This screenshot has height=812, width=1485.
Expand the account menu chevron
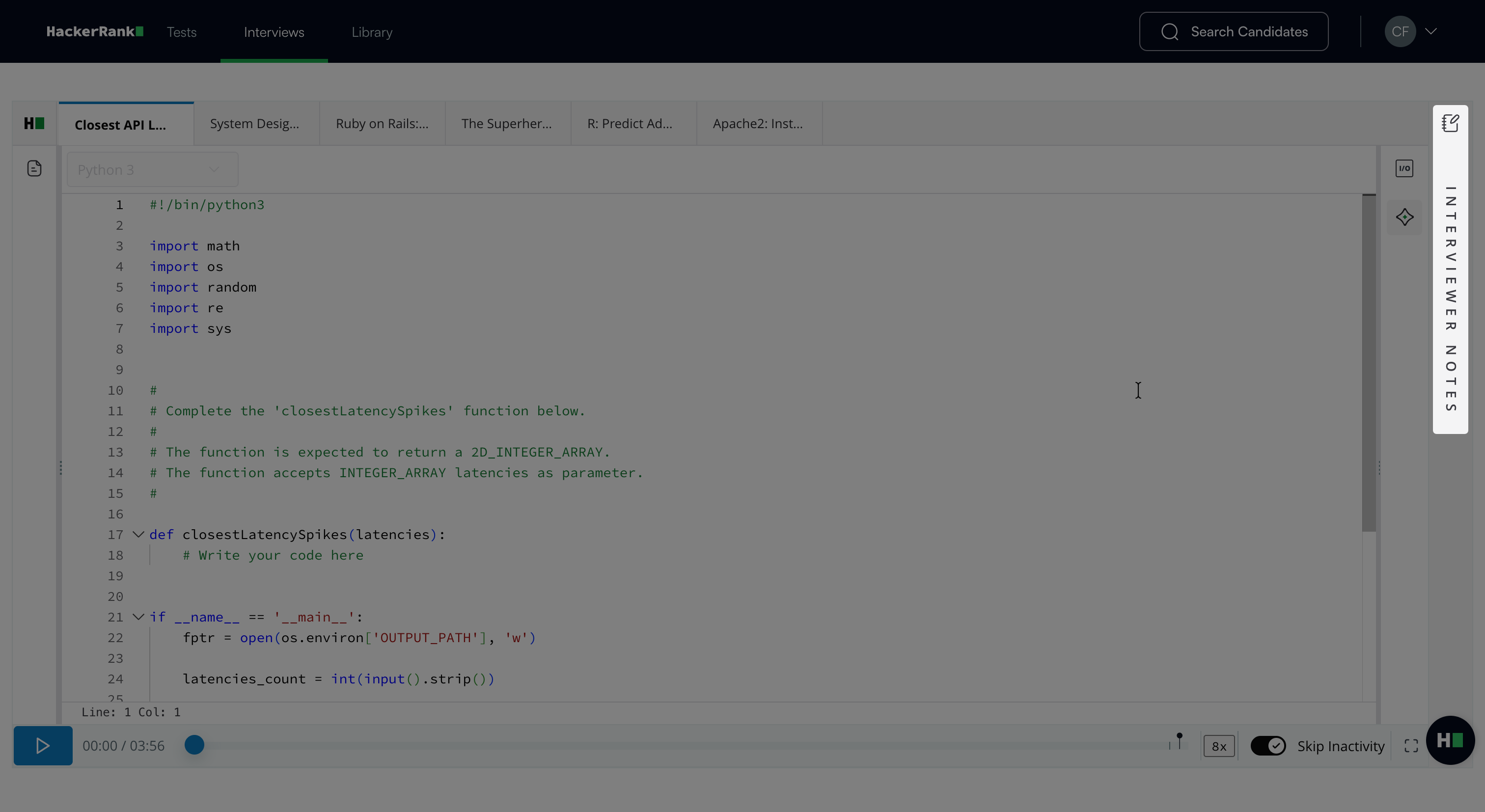coord(1431,32)
